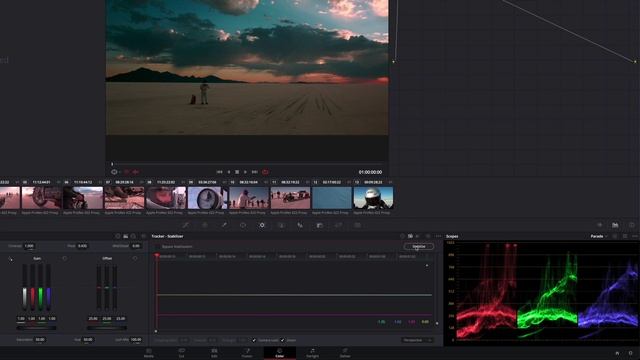Open the Magic Mask palette
The image size is (640, 360).
click(x=281, y=225)
